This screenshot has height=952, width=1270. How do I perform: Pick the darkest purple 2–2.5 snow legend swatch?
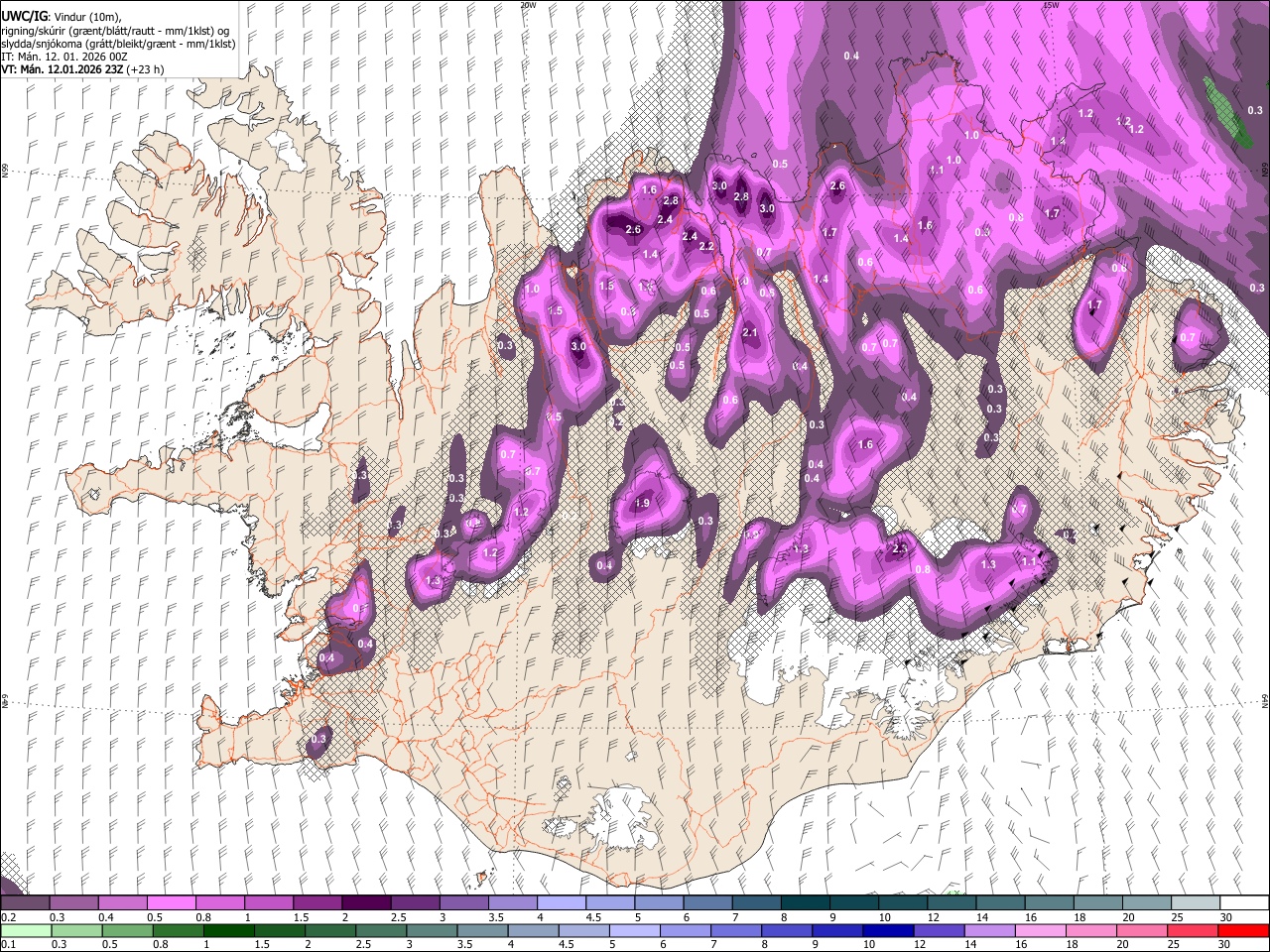tap(365, 902)
